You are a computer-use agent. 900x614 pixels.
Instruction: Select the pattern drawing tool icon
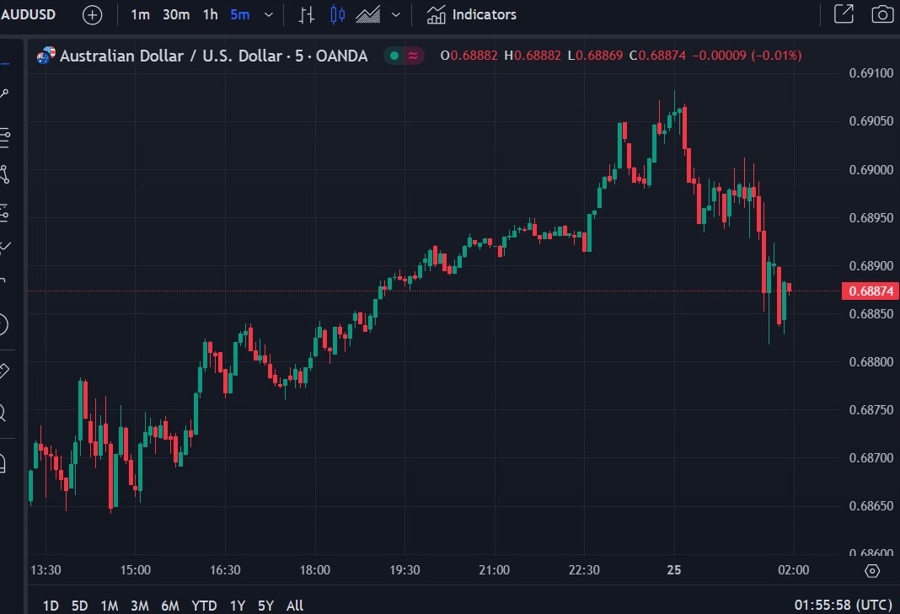click(5, 175)
